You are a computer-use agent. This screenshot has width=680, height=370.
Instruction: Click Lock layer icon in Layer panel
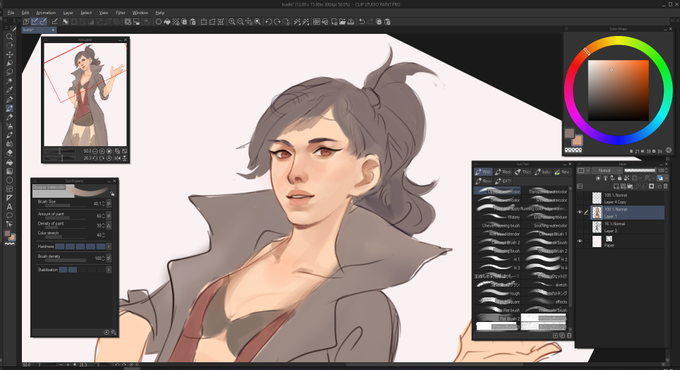pos(619,178)
